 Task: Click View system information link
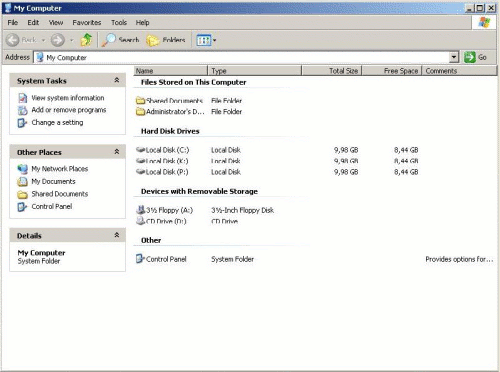click(x=68, y=98)
